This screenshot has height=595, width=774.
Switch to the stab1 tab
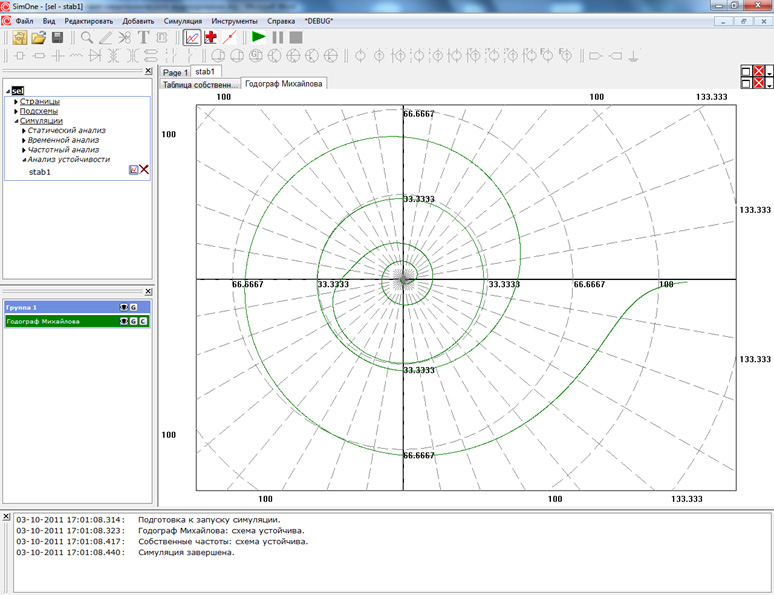coord(205,71)
